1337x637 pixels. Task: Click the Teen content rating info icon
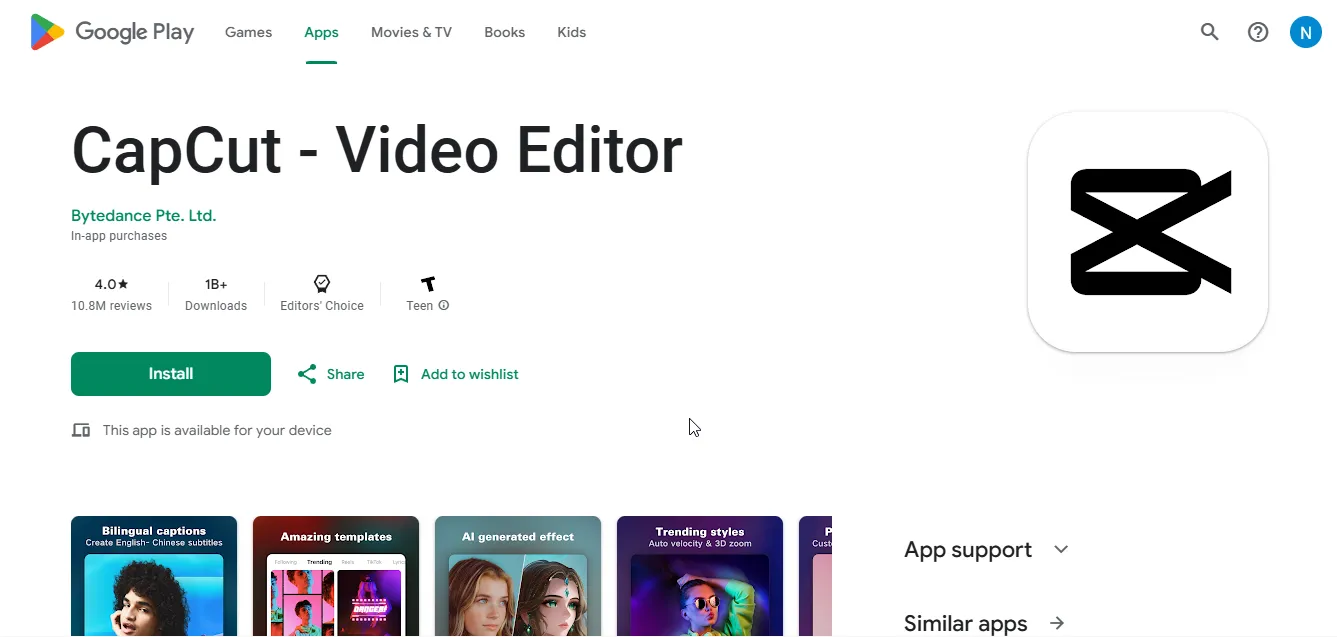pyautogui.click(x=443, y=306)
